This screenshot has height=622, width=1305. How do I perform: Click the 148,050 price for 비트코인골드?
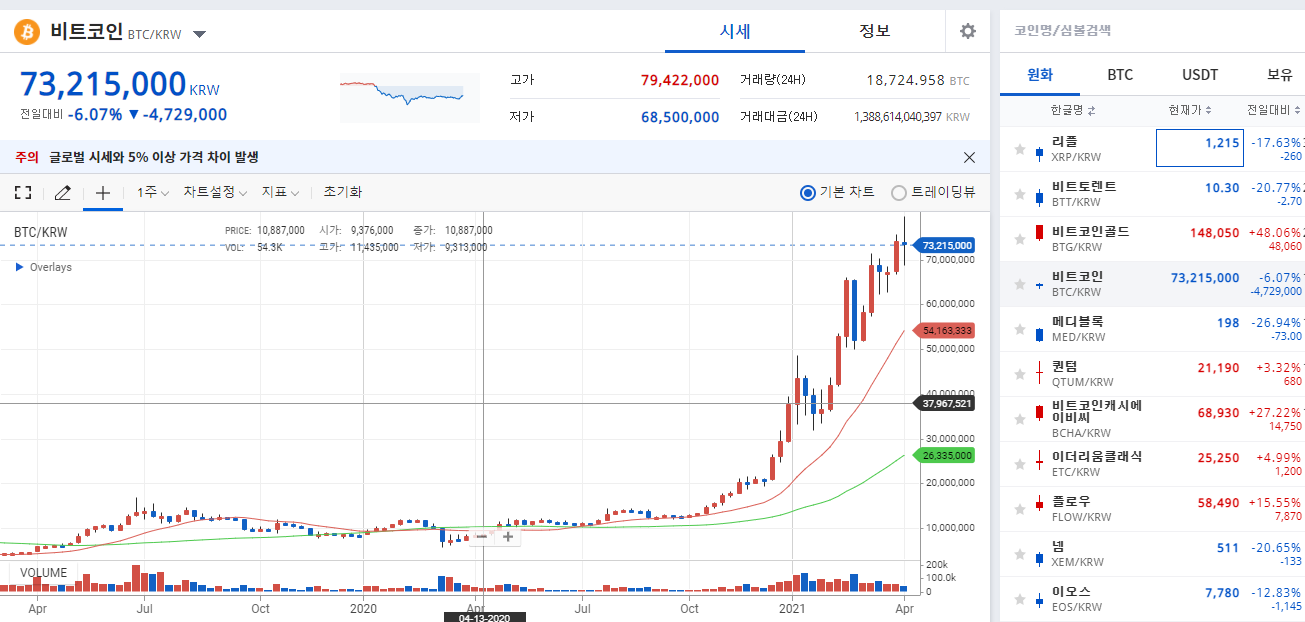click(x=1214, y=232)
